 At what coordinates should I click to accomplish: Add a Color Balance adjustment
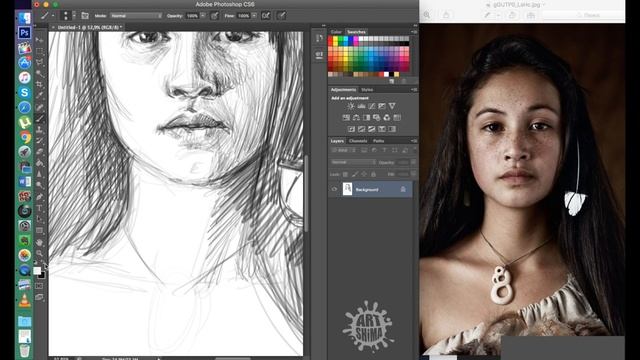coord(356,118)
